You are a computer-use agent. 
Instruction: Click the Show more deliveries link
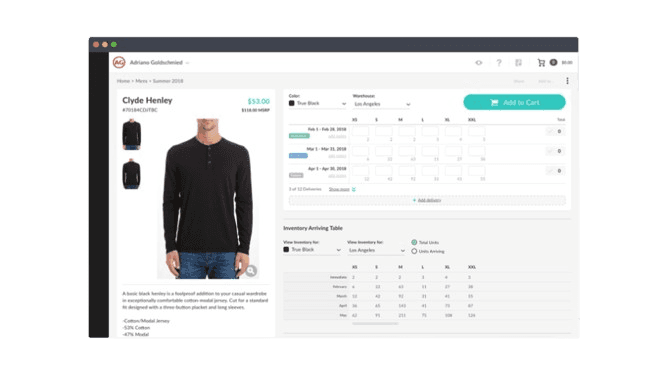339,189
